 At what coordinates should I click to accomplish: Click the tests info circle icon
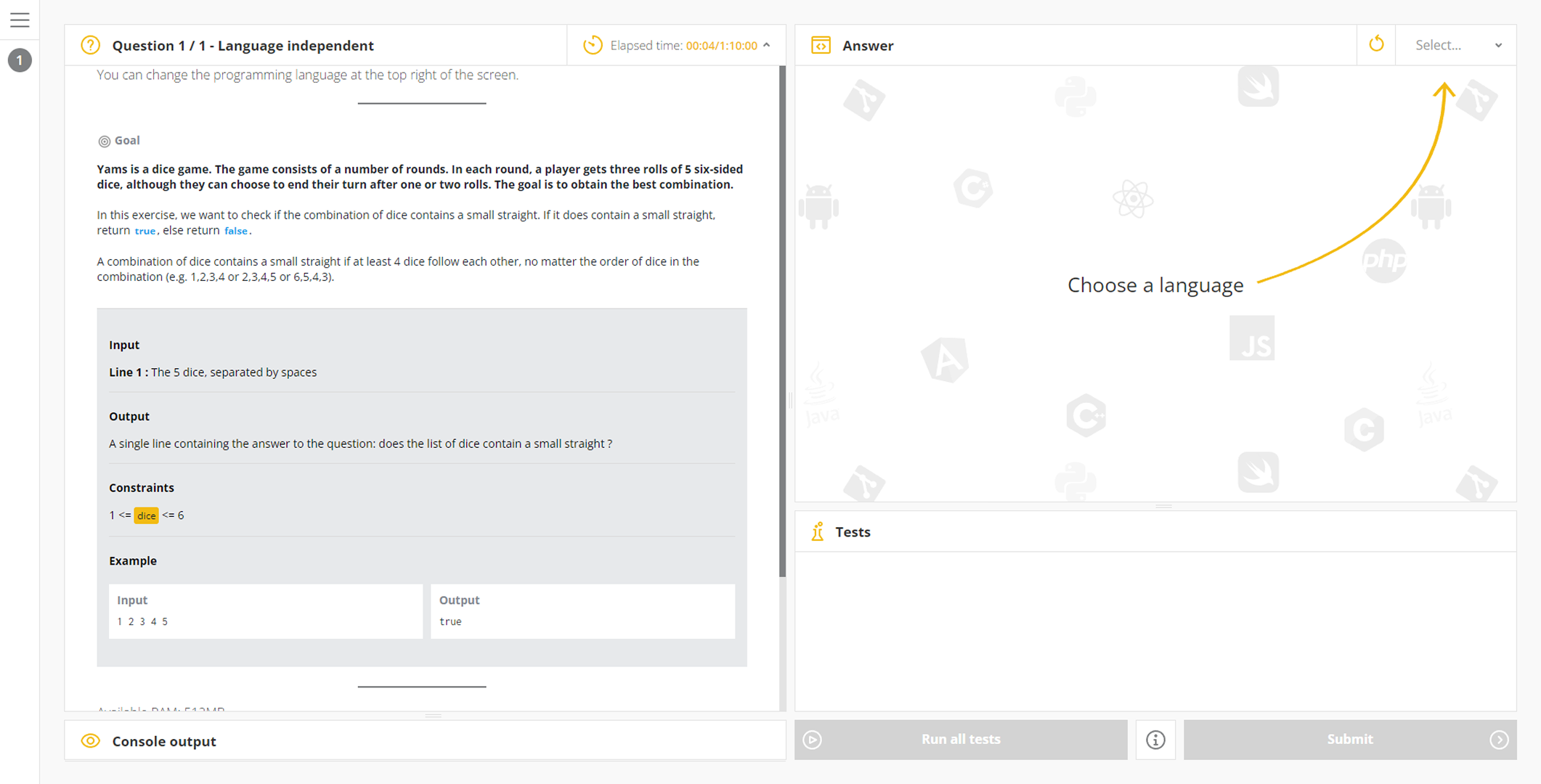coord(1155,740)
